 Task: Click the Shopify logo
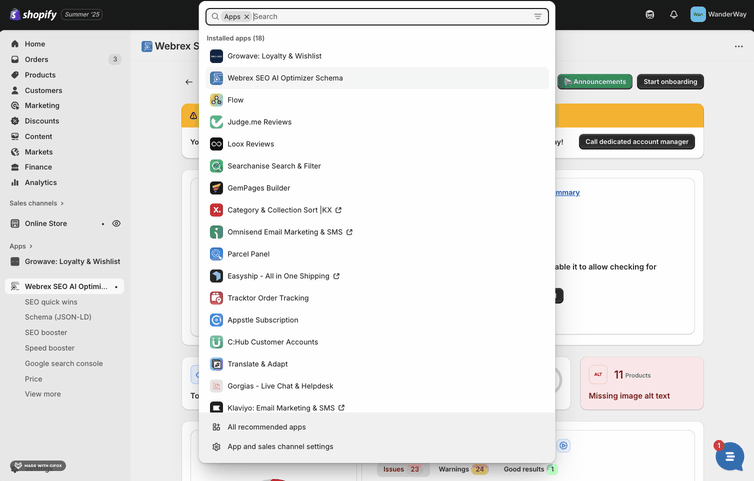[x=33, y=14]
